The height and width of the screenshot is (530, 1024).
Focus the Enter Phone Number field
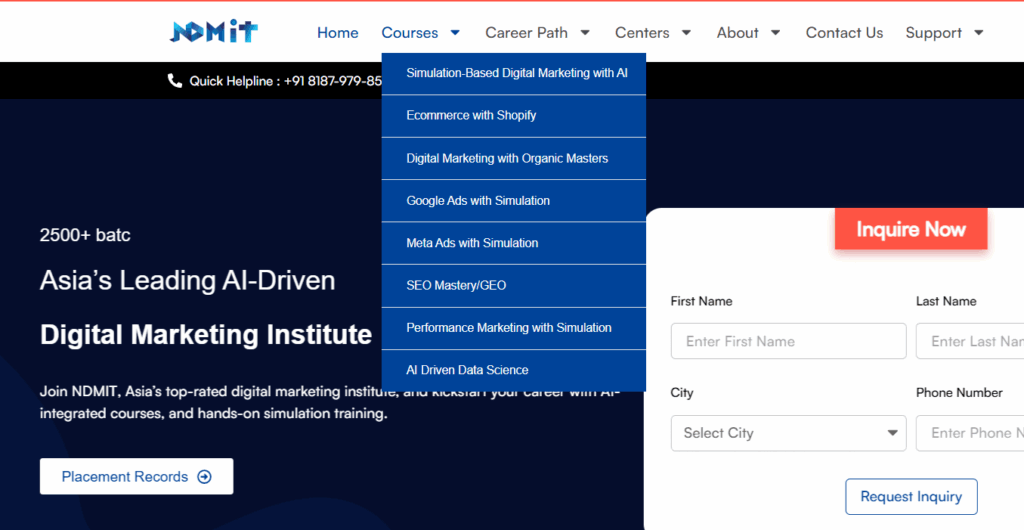(x=970, y=433)
